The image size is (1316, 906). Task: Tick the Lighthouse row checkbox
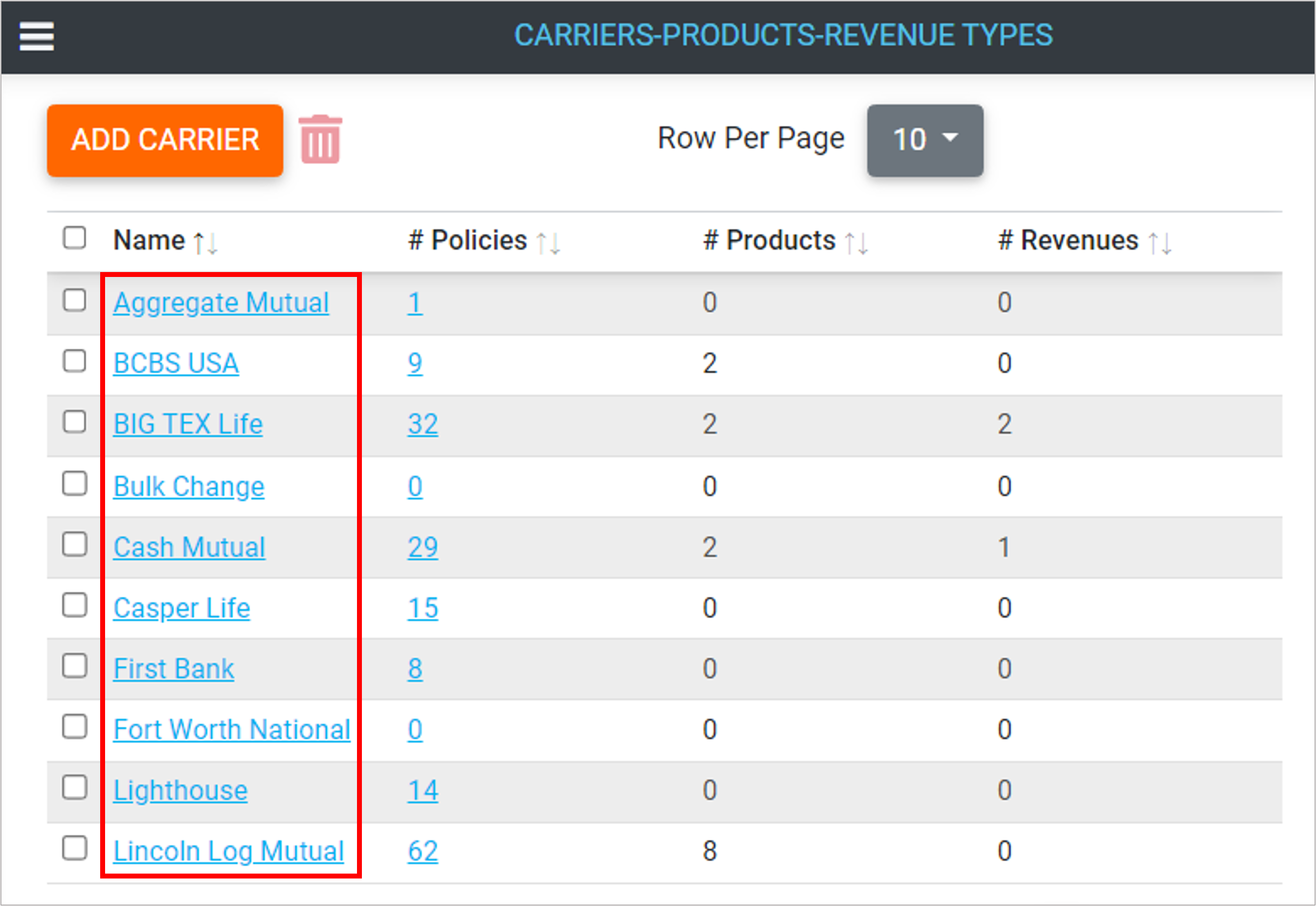click(74, 788)
